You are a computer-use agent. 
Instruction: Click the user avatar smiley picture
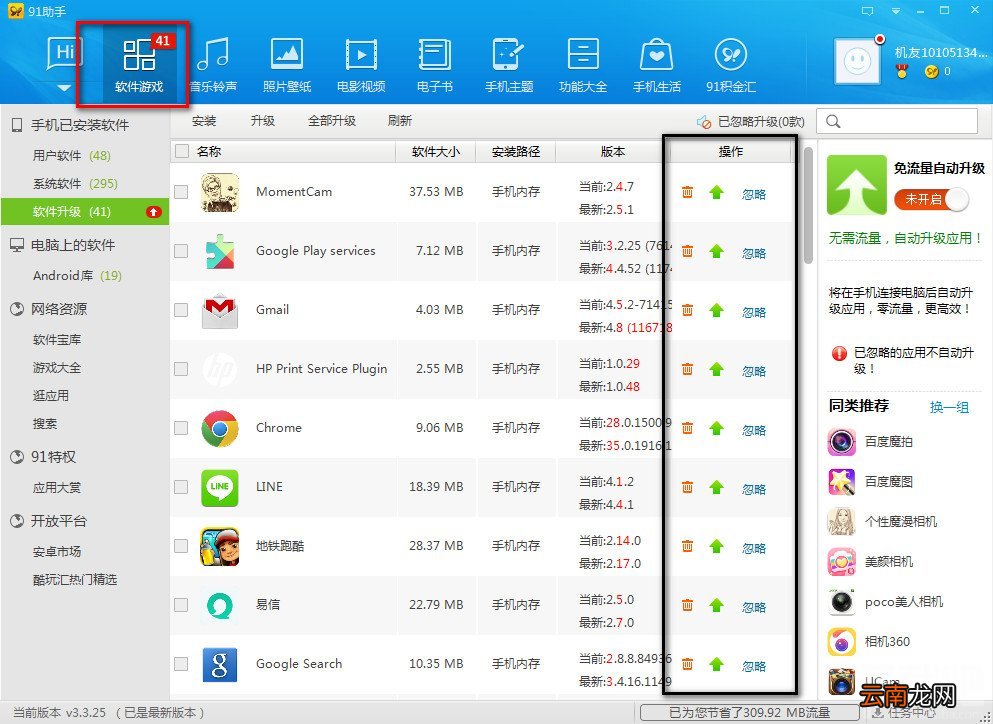pos(857,61)
